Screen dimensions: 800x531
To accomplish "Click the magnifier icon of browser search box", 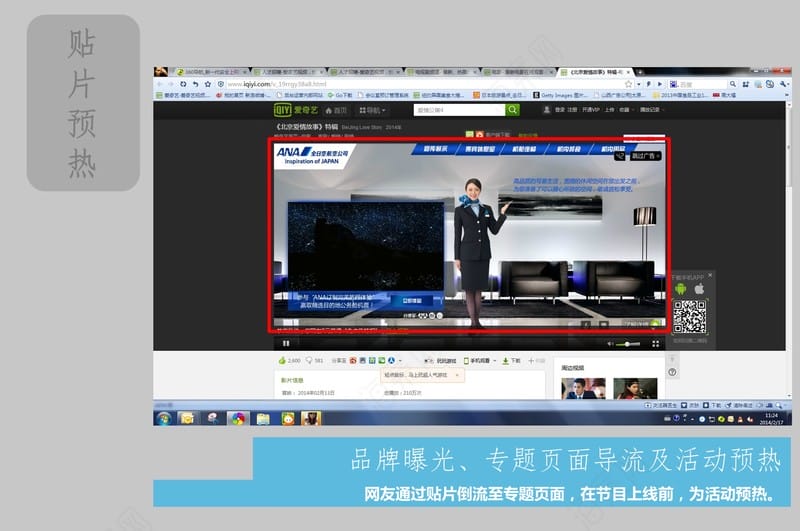I will point(733,84).
